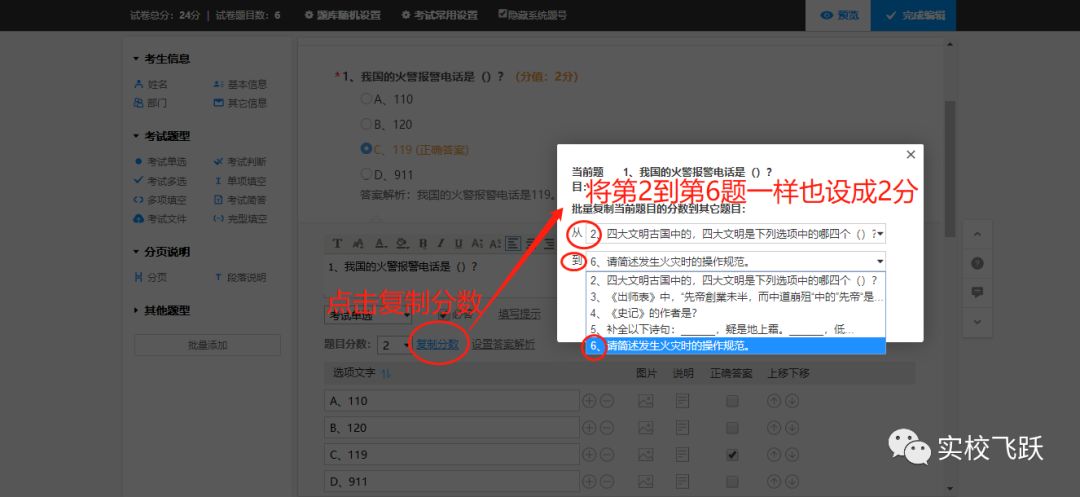Click the 设置答案解析 link

[x=503, y=345]
